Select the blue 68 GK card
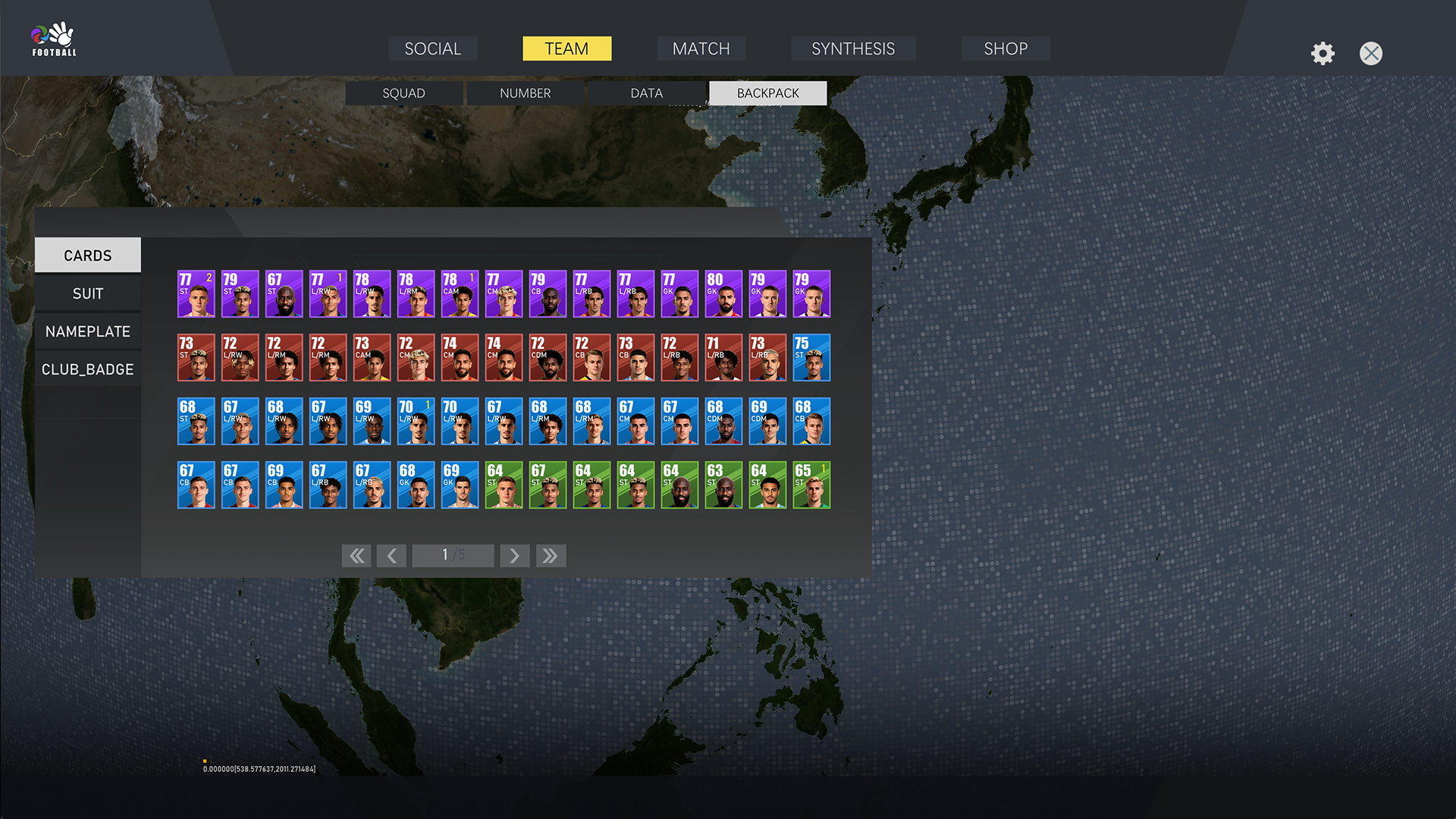The width and height of the screenshot is (1456, 819). click(416, 485)
